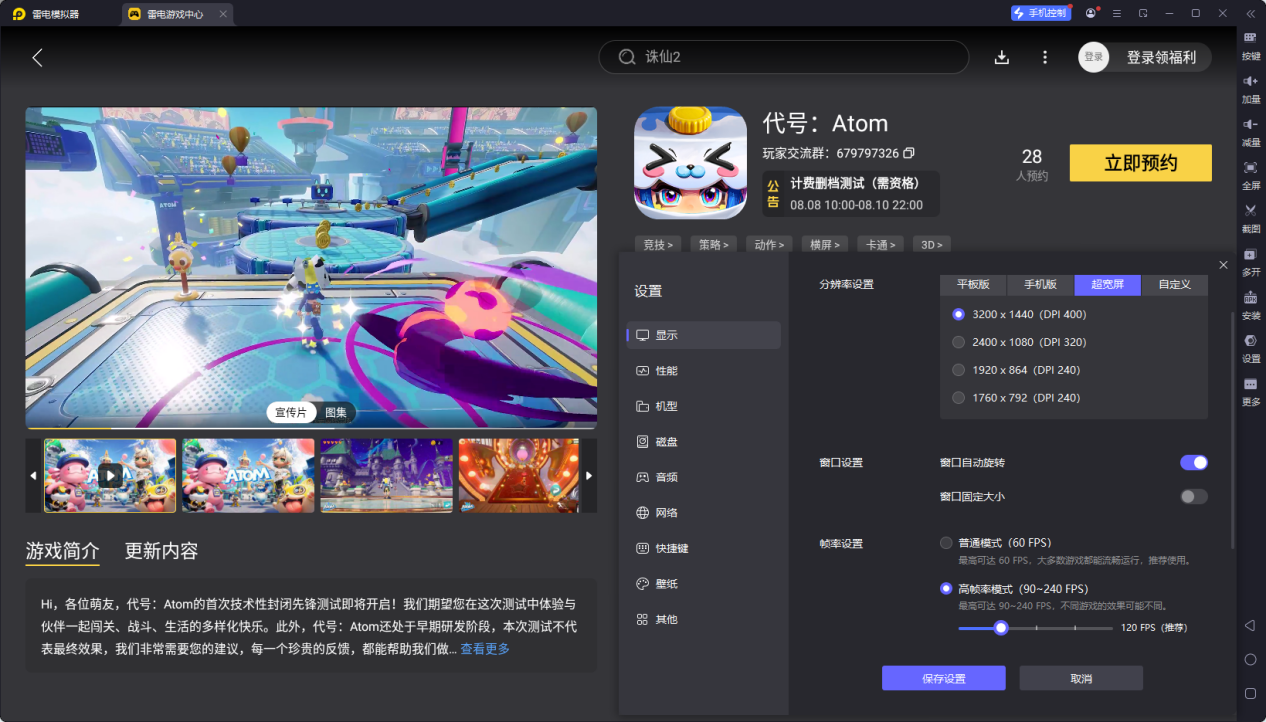Click the round 登录 avatar icon
The width and height of the screenshot is (1266, 722).
click(x=1094, y=57)
